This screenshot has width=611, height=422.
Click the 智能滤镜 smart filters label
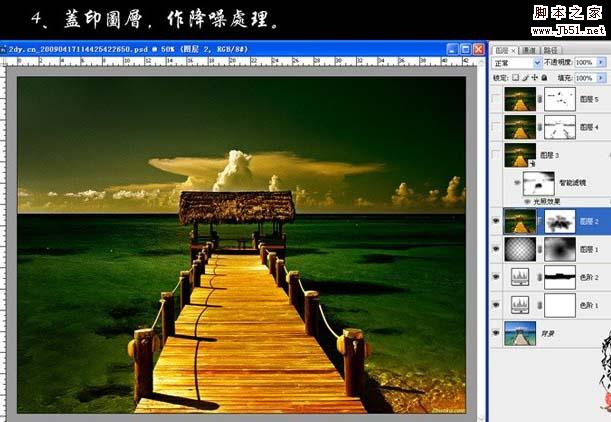[x=572, y=182]
